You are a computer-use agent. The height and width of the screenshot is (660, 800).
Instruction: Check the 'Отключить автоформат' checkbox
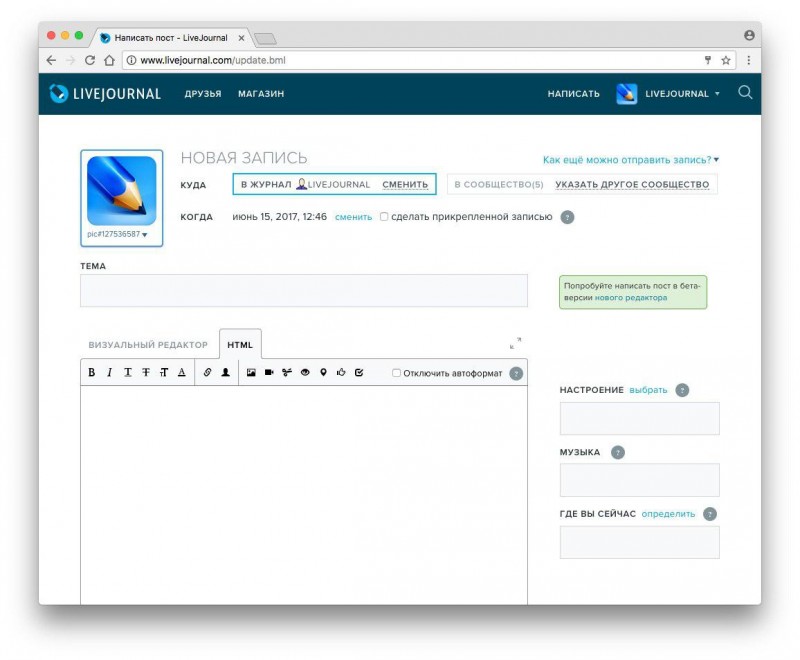[397, 374]
